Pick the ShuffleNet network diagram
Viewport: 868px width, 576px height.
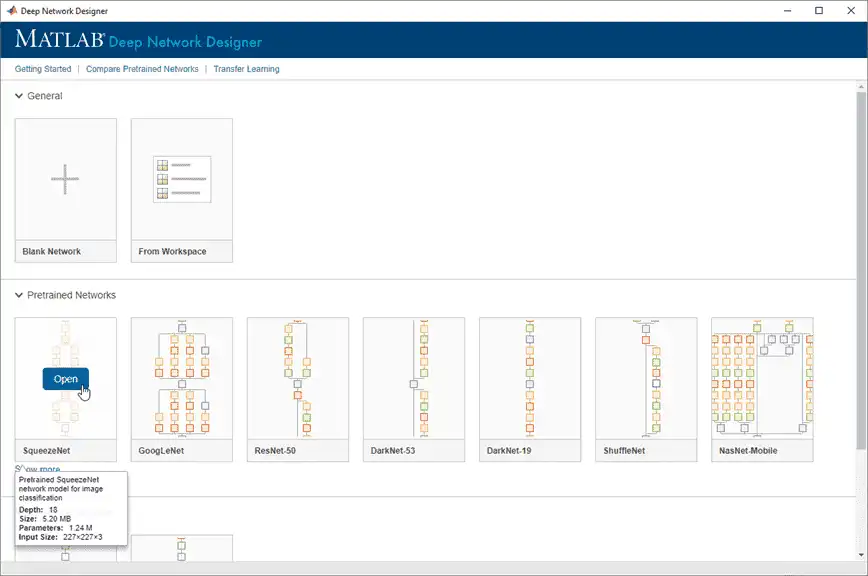(646, 378)
